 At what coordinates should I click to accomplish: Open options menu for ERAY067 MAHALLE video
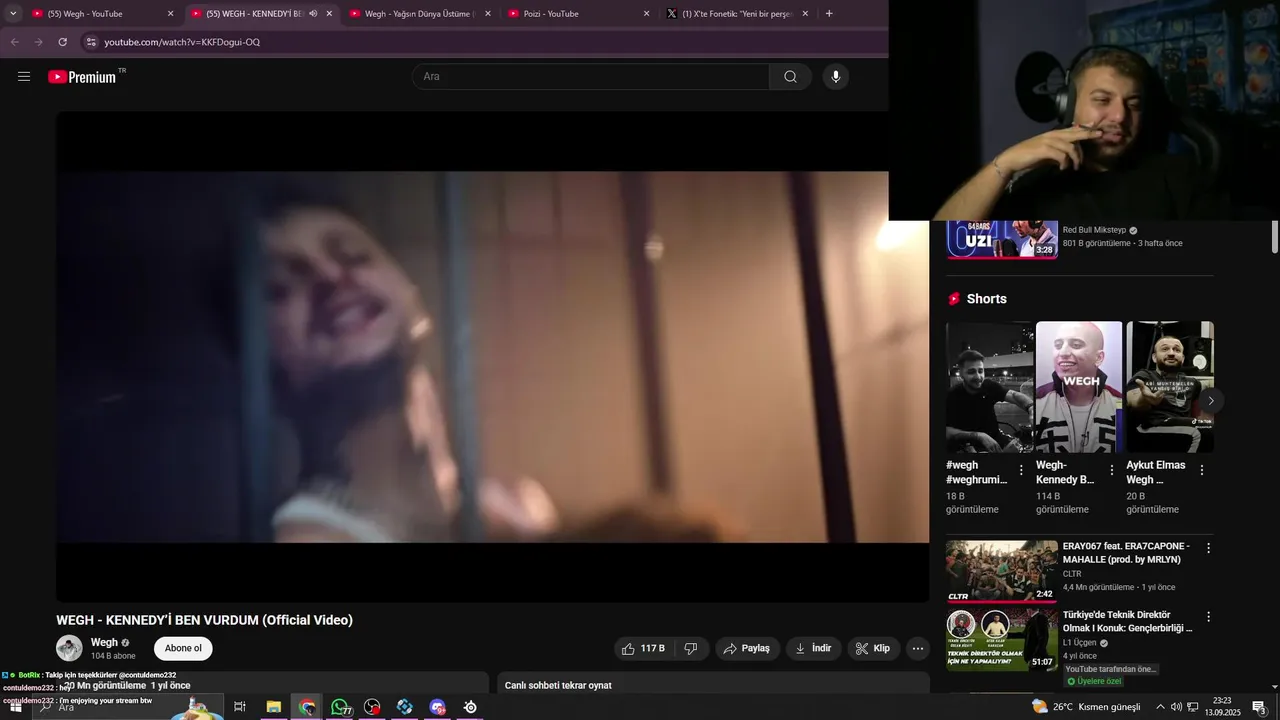pos(1208,548)
